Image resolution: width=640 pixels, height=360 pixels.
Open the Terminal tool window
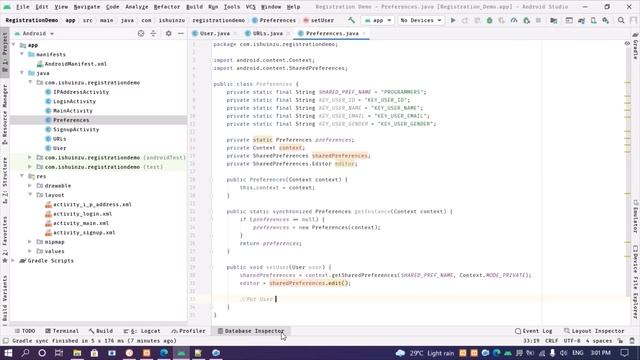[62, 331]
